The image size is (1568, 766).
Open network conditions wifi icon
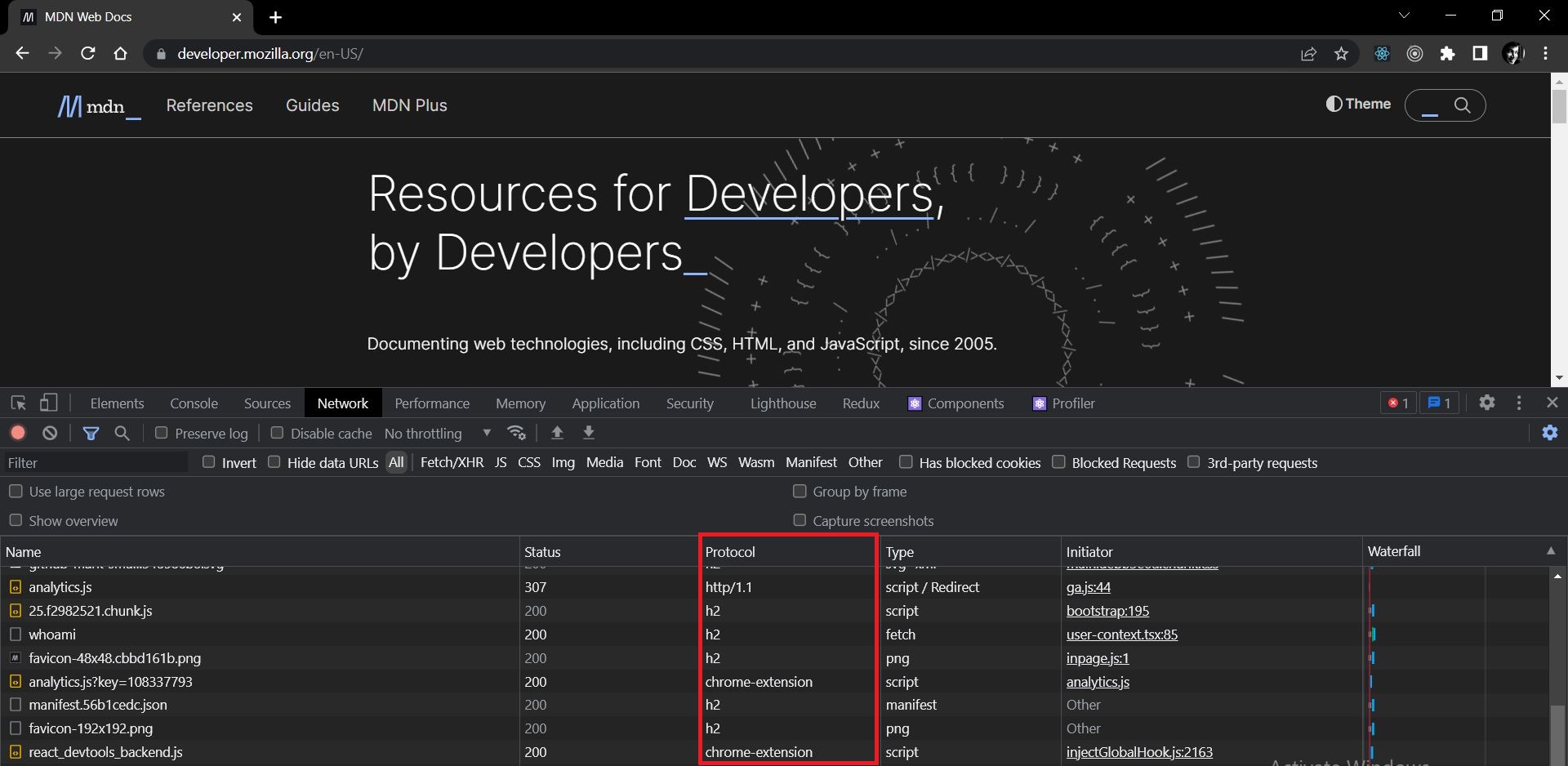tap(516, 433)
